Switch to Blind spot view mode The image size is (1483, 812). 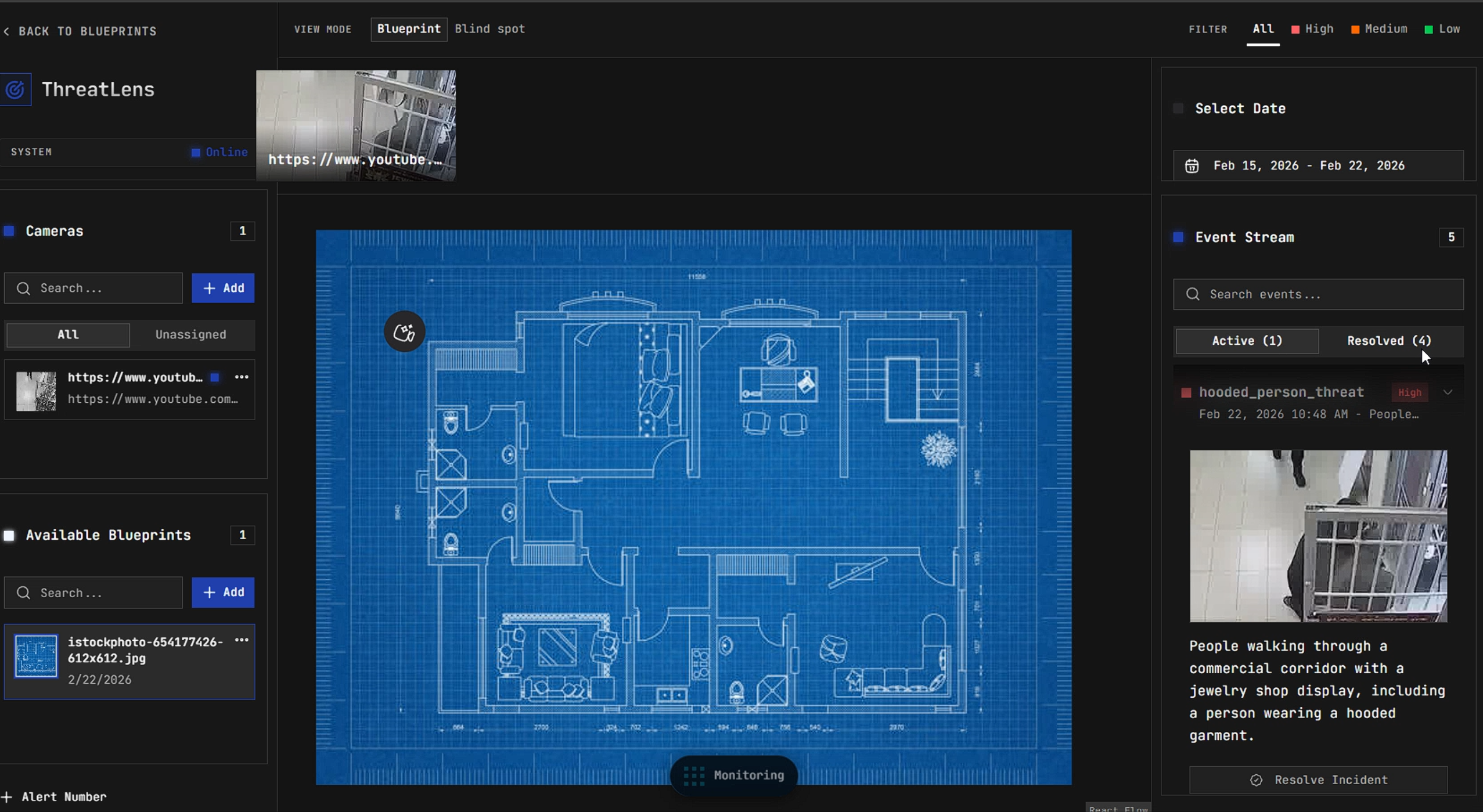tap(489, 29)
